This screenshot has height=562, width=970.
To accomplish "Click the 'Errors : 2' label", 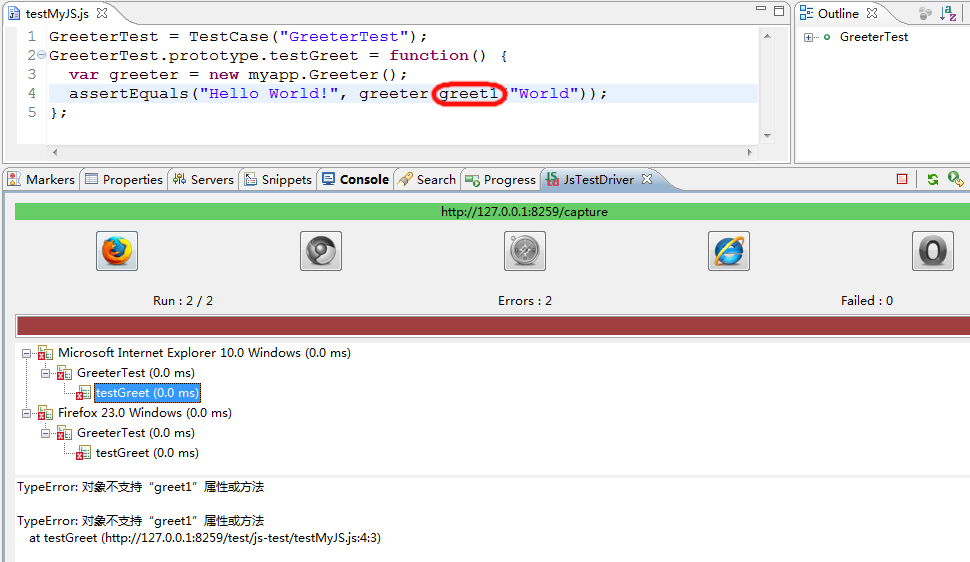I will [525, 301].
